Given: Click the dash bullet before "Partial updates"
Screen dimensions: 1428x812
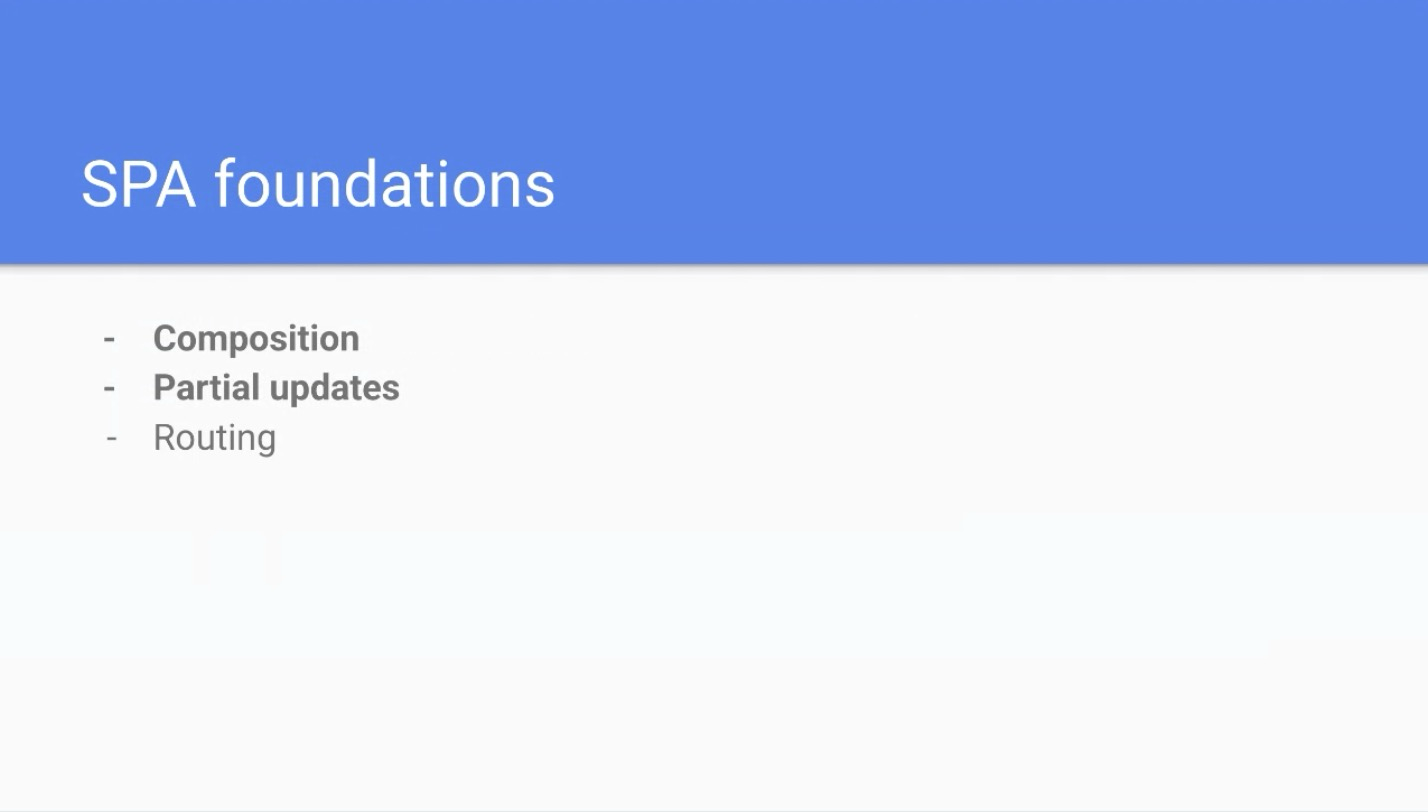Looking at the screenshot, I should tap(109, 388).
